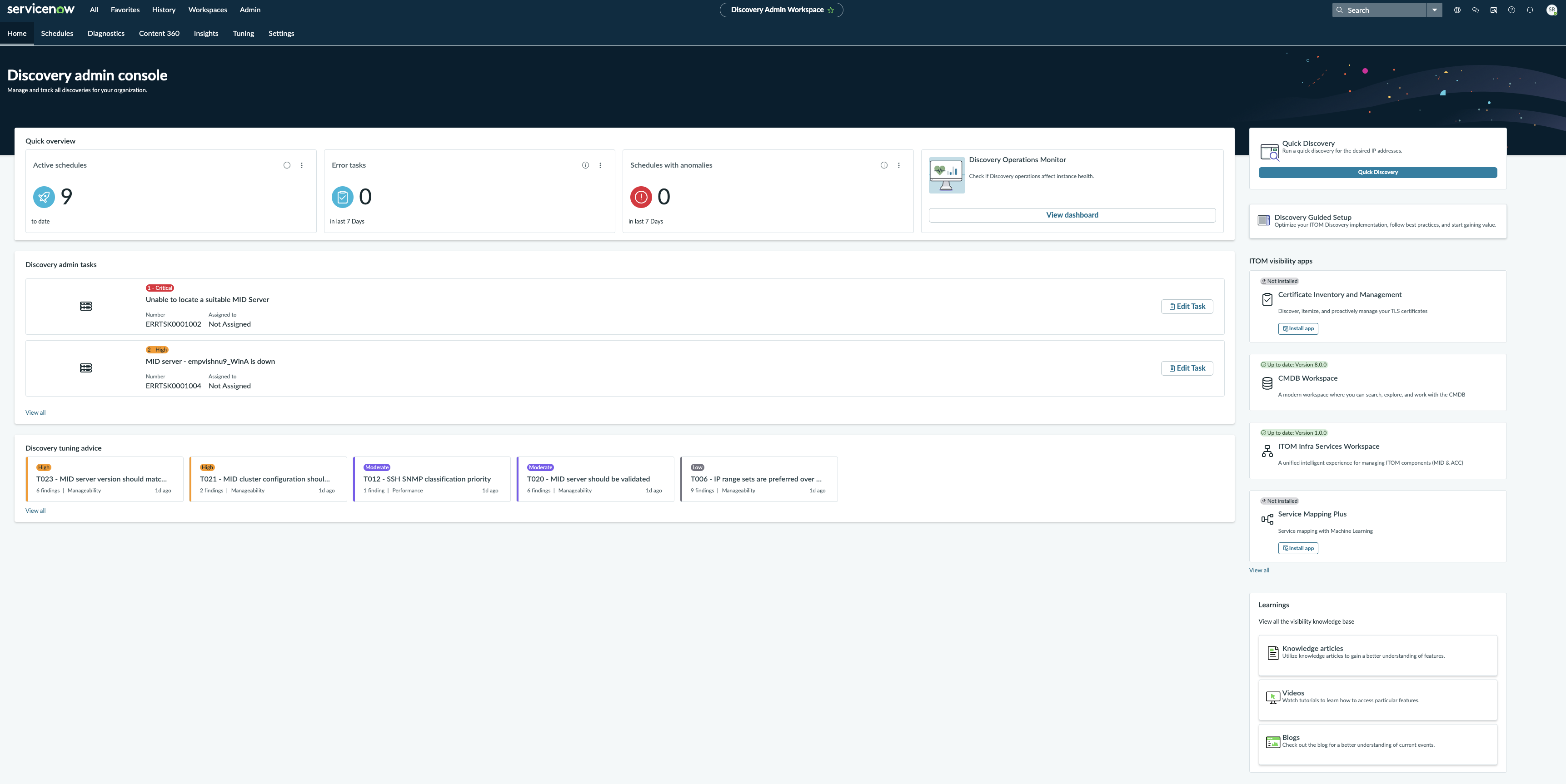The height and width of the screenshot is (784, 1566).
Task: Switch to the Schedules tab
Action: [x=57, y=34]
